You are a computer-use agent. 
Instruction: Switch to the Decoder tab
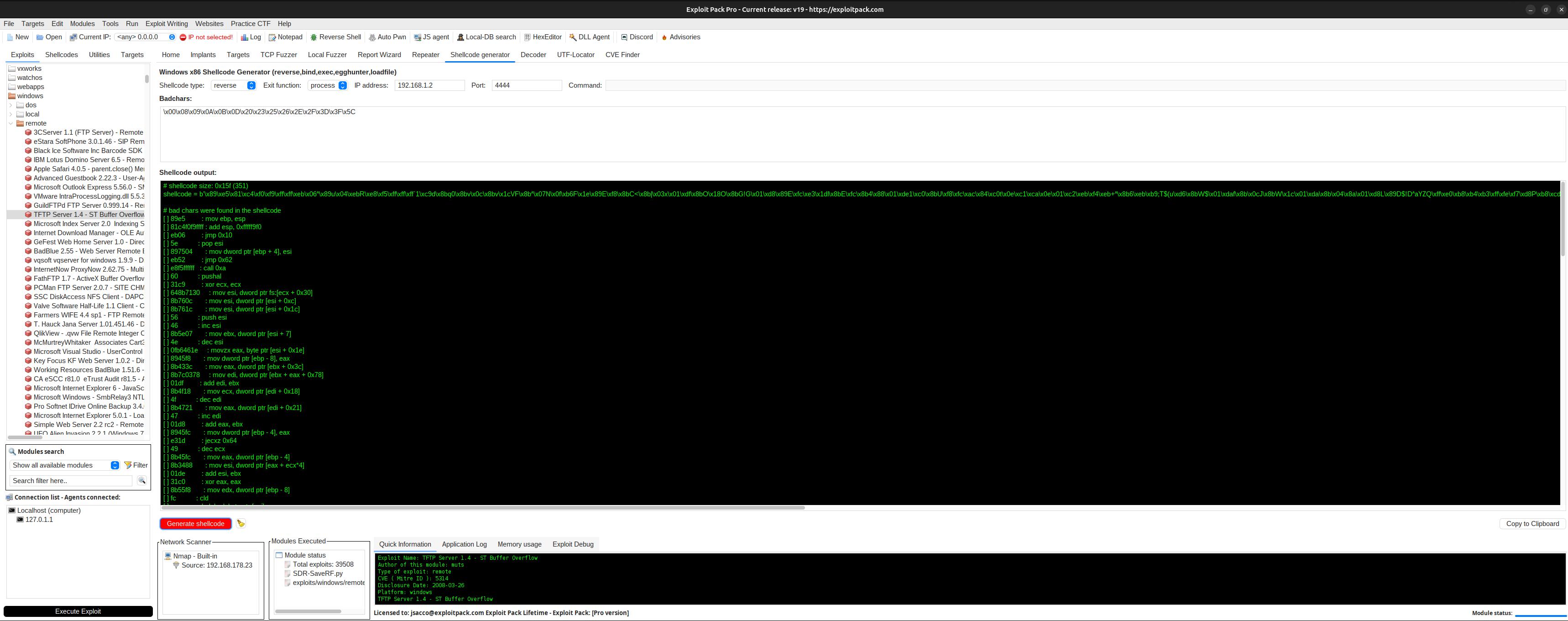coord(533,55)
